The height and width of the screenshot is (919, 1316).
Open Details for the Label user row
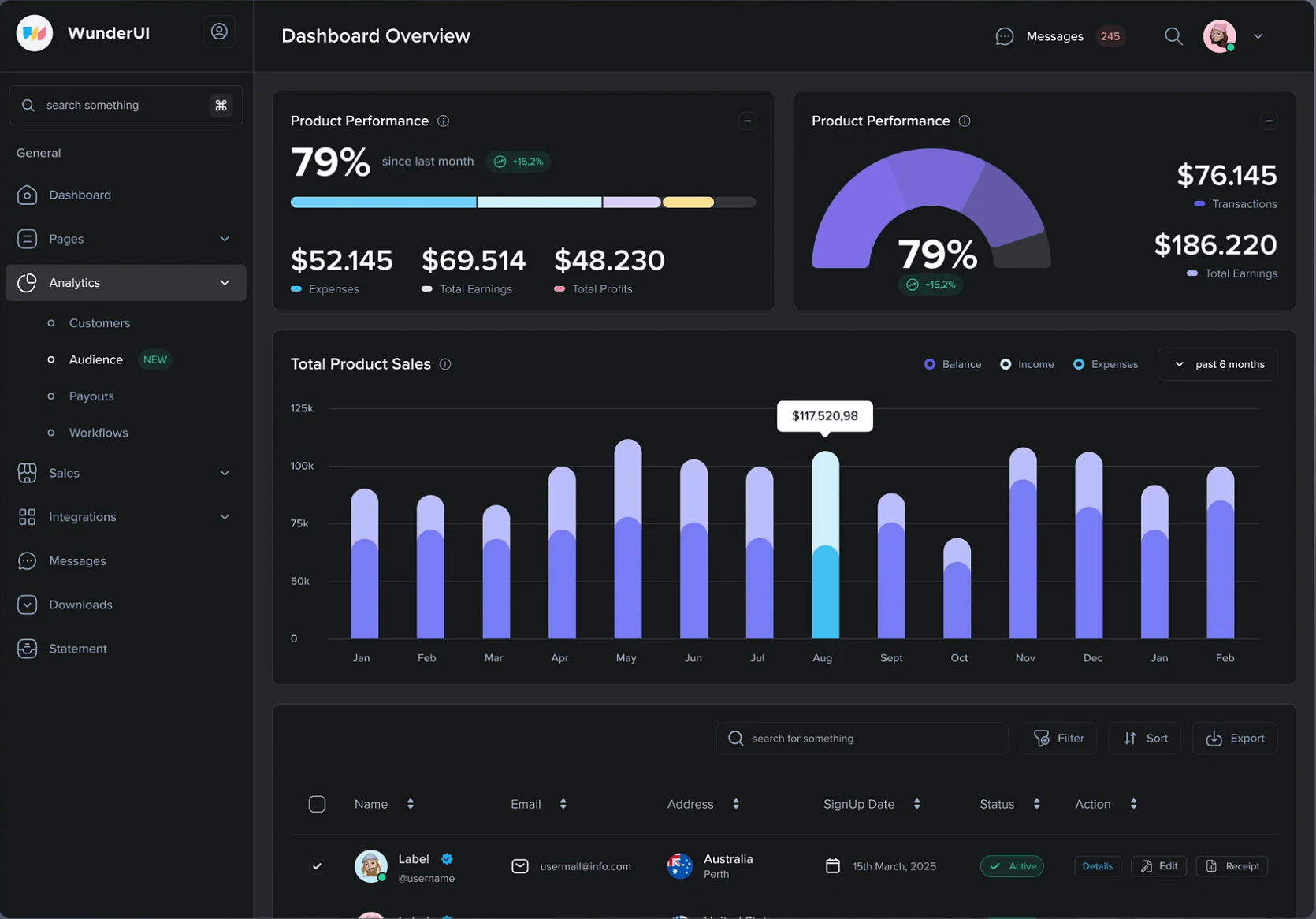(1098, 866)
